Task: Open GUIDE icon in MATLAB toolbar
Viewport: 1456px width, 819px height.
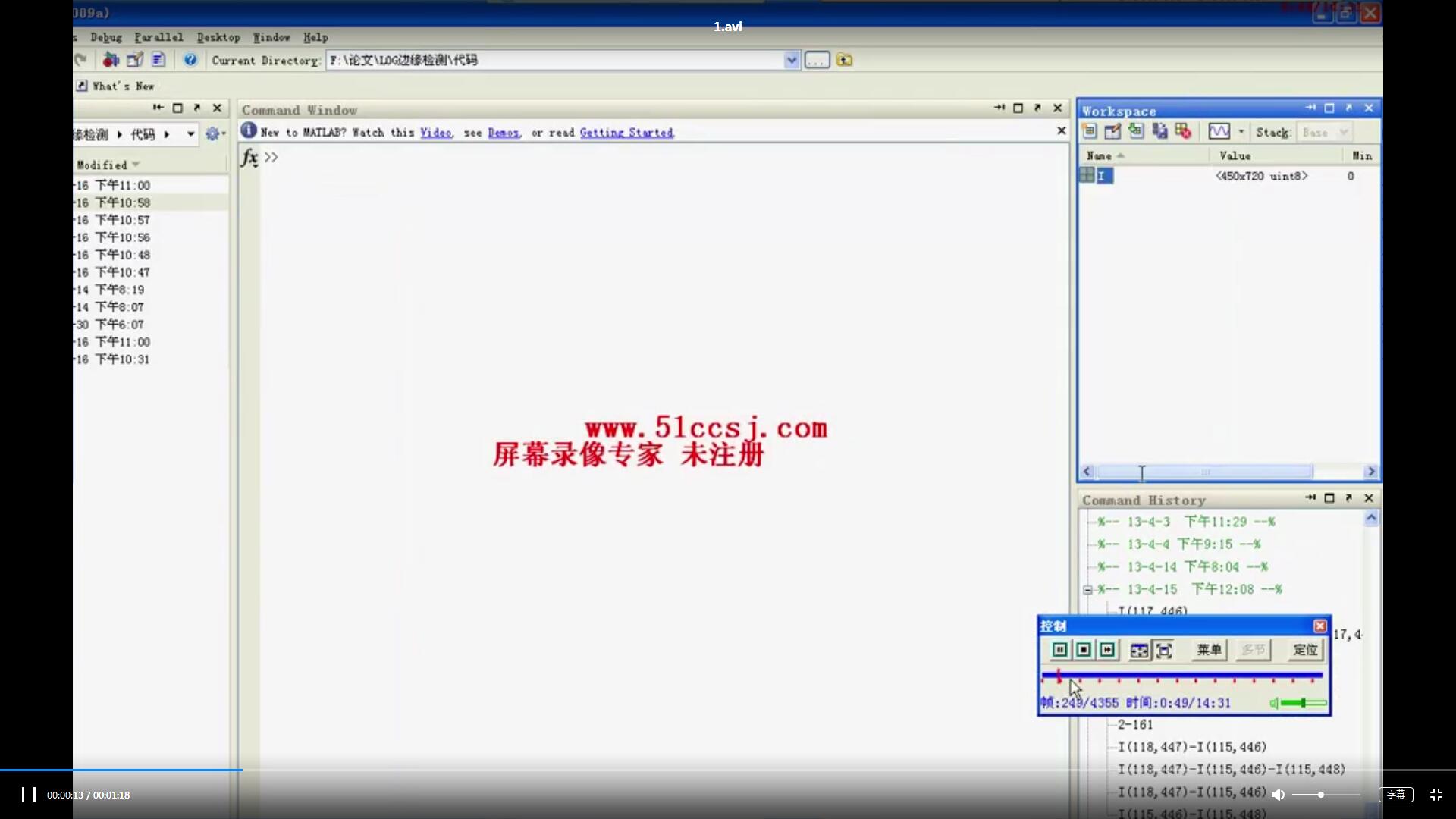Action: 135,60
